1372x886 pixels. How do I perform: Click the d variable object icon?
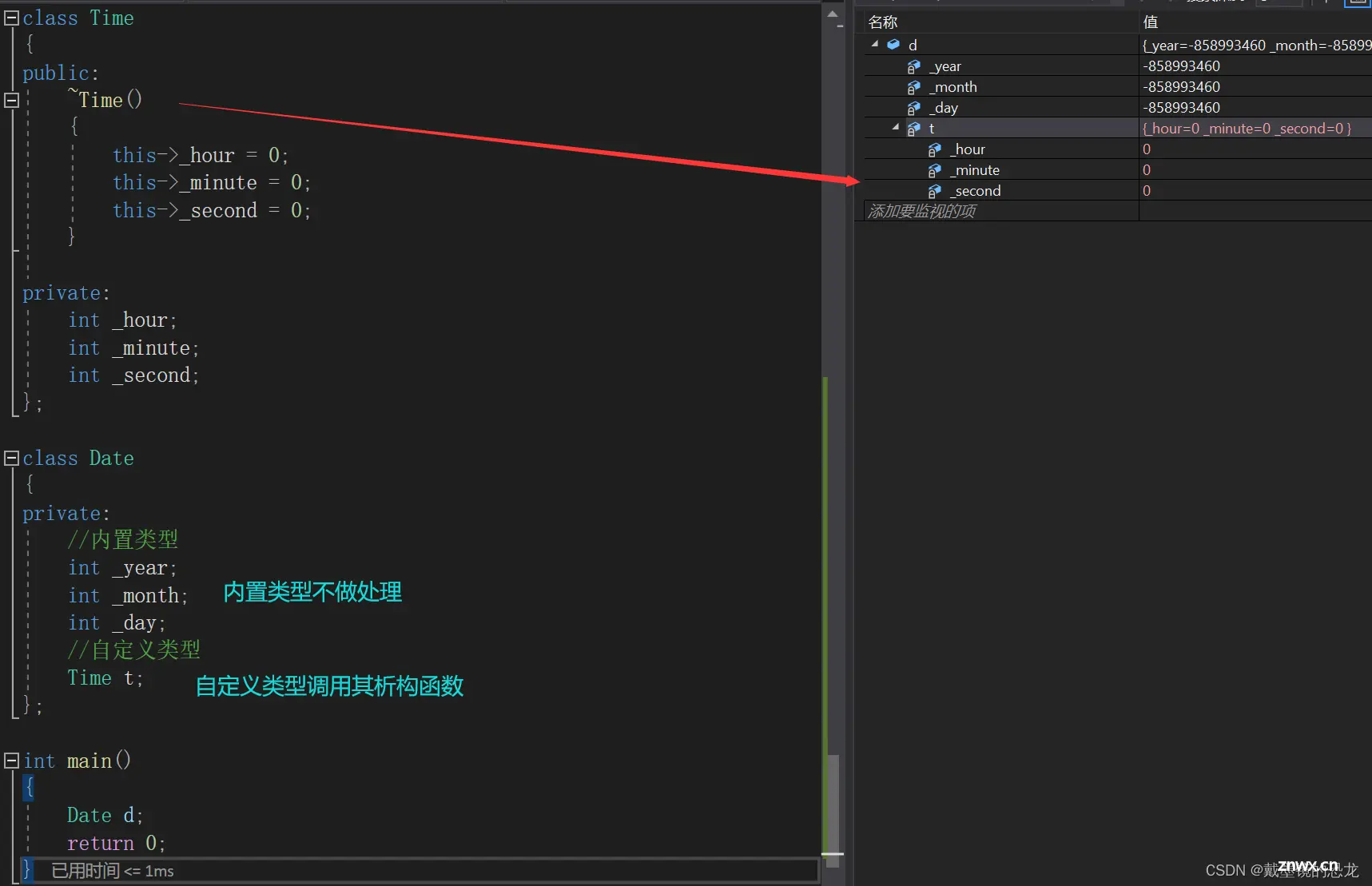coord(893,45)
